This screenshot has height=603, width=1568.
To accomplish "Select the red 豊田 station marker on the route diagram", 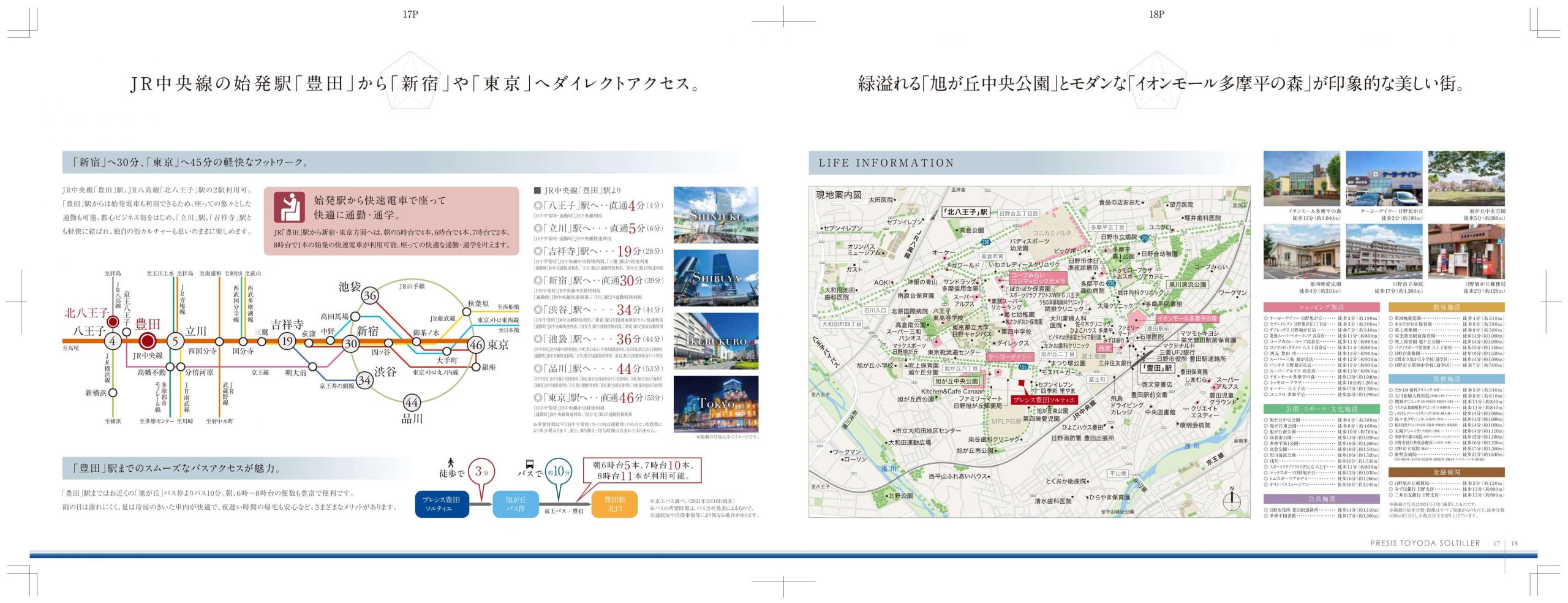I will [147, 341].
